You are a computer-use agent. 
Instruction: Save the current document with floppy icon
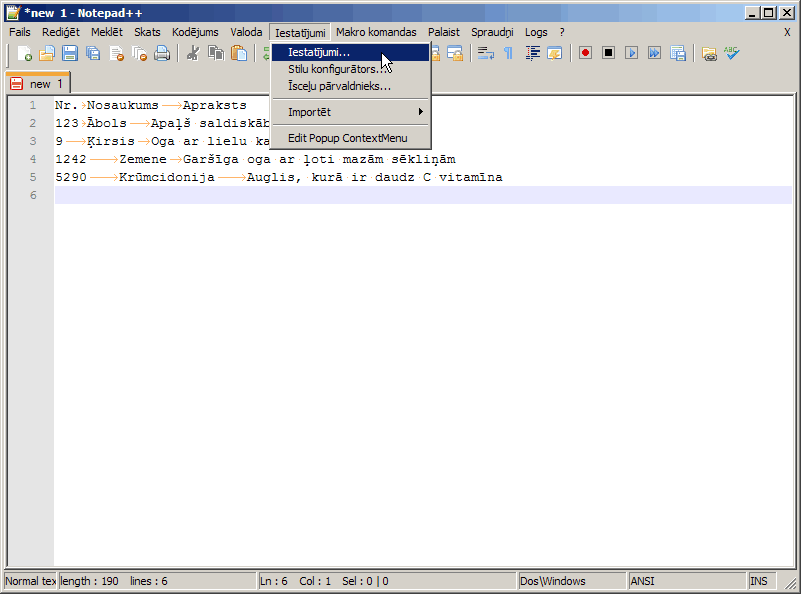[70, 53]
